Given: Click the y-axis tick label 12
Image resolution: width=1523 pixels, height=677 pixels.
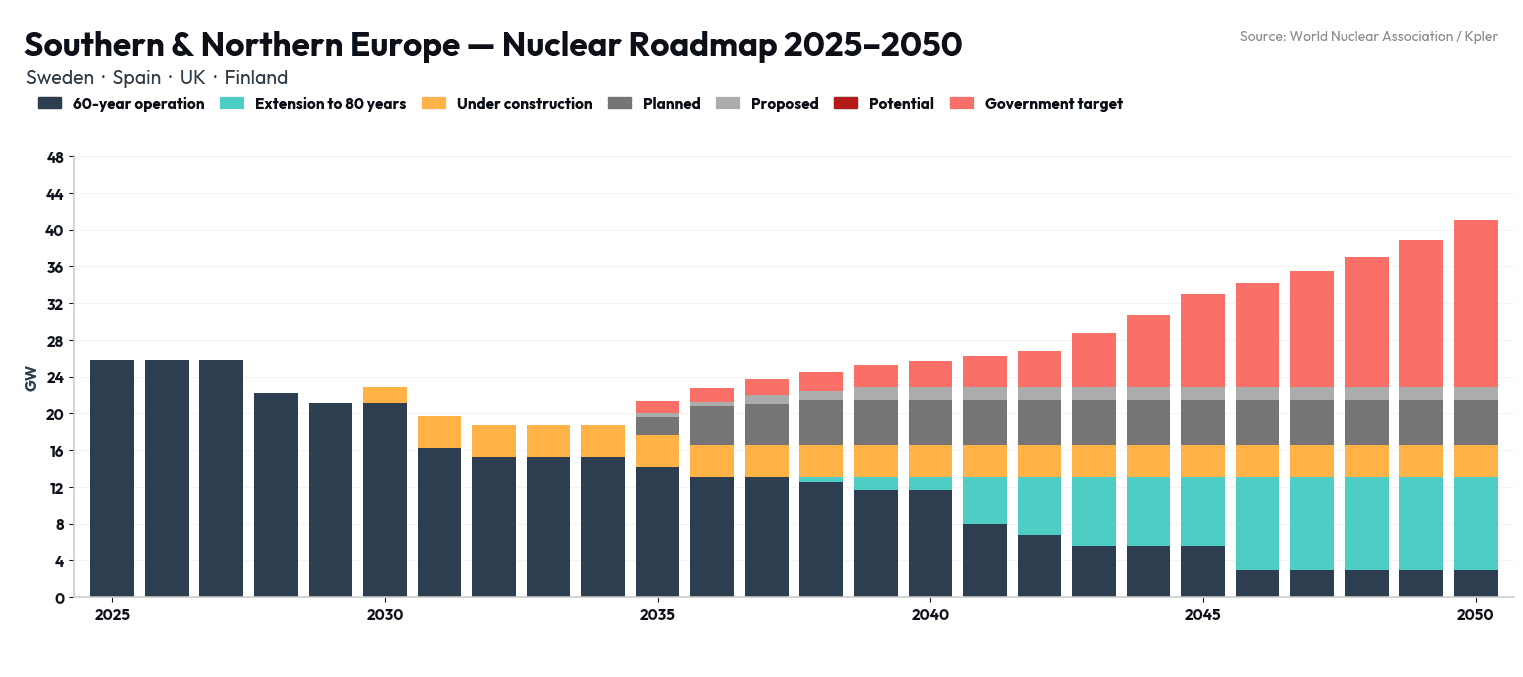Looking at the screenshot, I should coord(55,488).
